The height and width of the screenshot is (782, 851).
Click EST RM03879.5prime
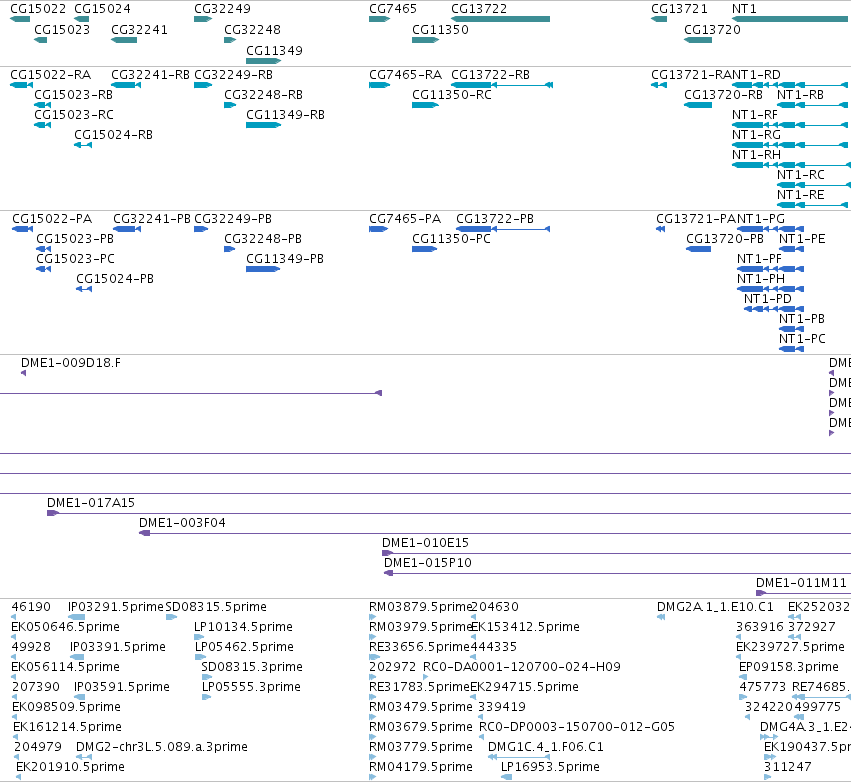point(421,607)
